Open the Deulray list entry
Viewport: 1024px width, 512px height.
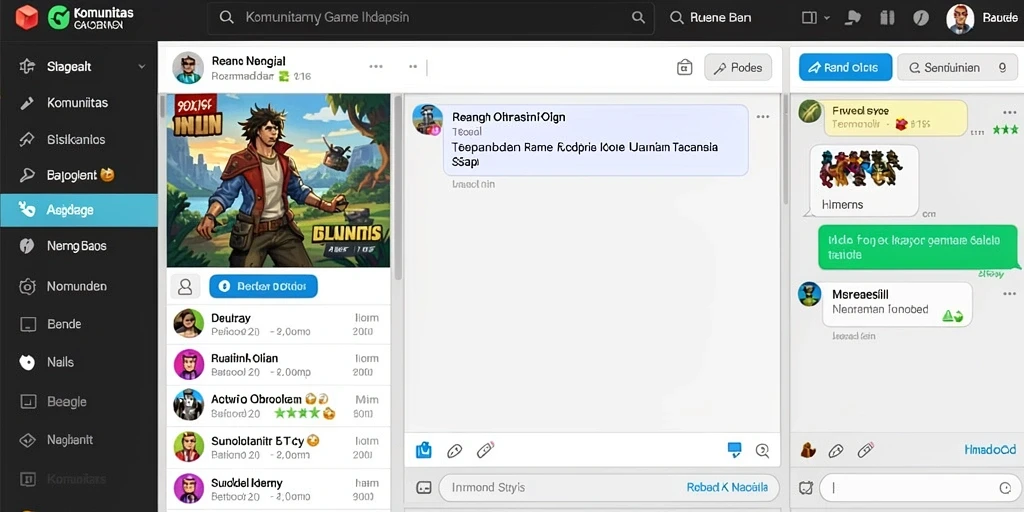coord(278,324)
